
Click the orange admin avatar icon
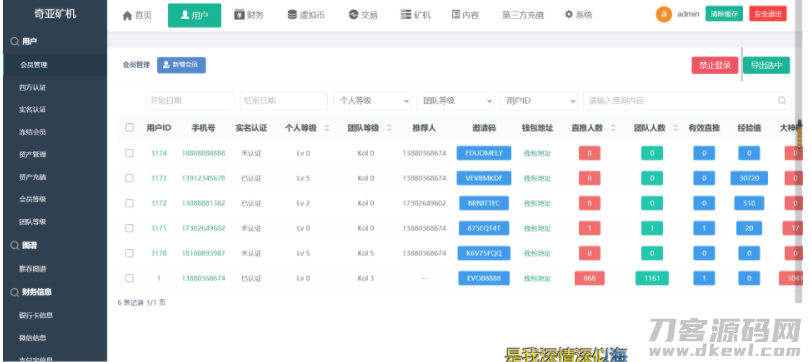pyautogui.click(x=664, y=14)
